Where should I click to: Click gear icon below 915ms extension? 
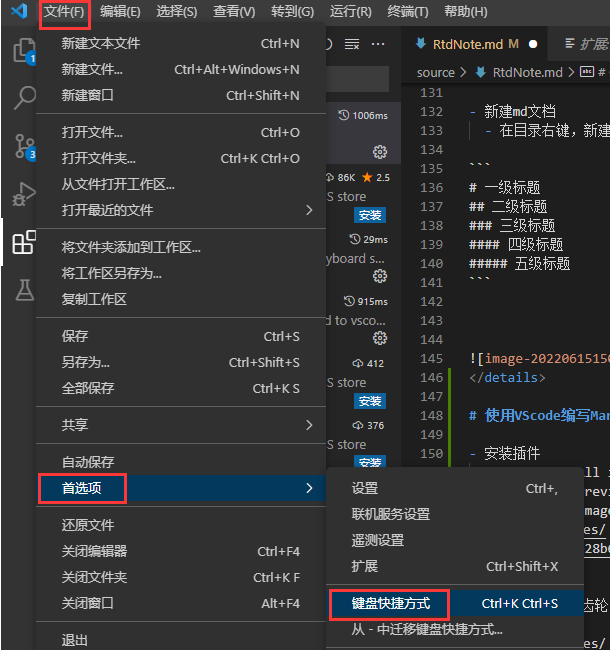point(380,338)
